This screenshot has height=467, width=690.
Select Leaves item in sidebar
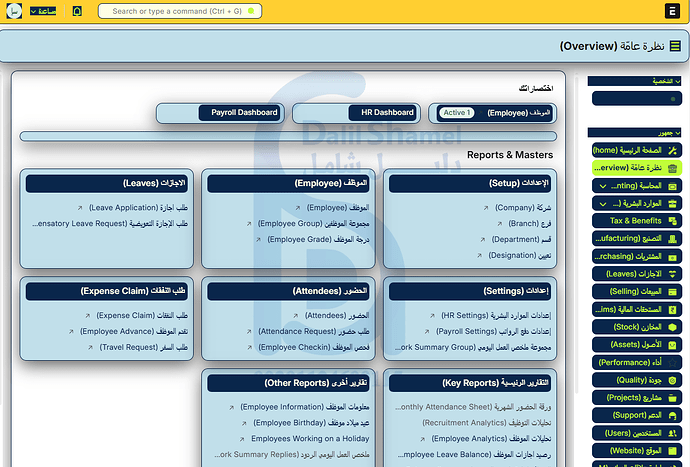[637, 274]
